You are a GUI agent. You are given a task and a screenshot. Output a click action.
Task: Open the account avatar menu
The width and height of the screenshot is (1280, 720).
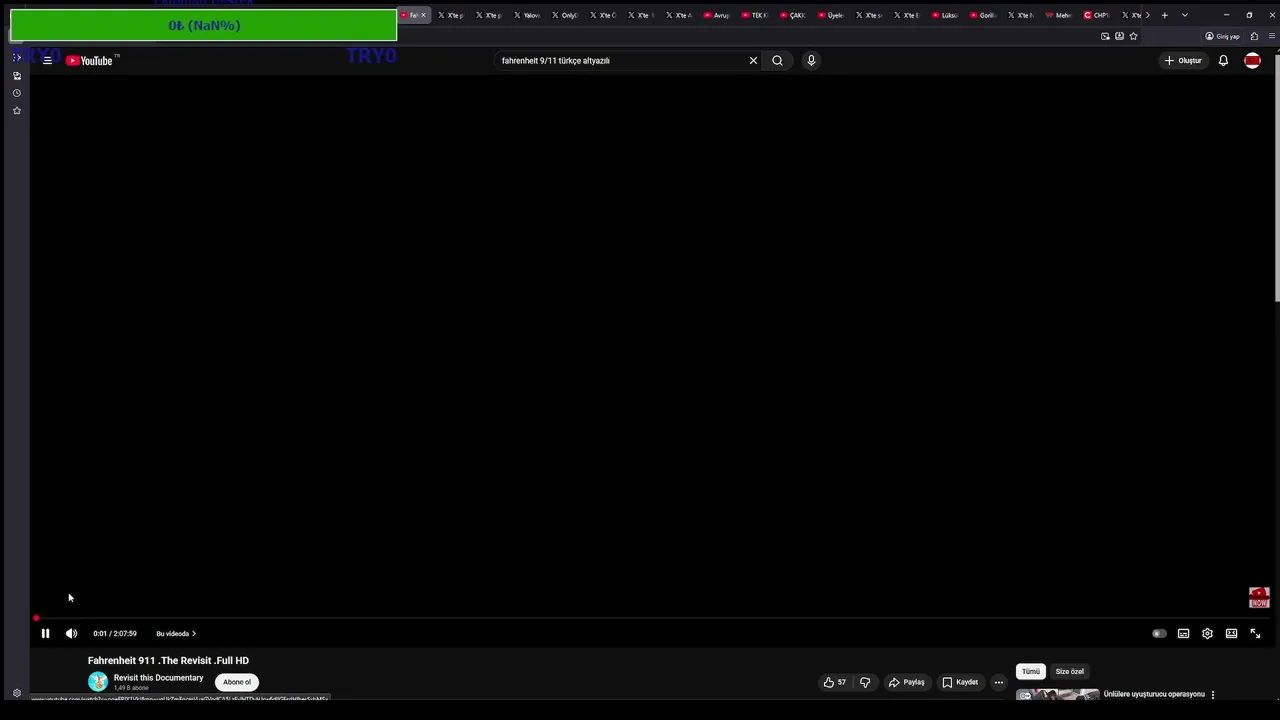(x=1252, y=60)
